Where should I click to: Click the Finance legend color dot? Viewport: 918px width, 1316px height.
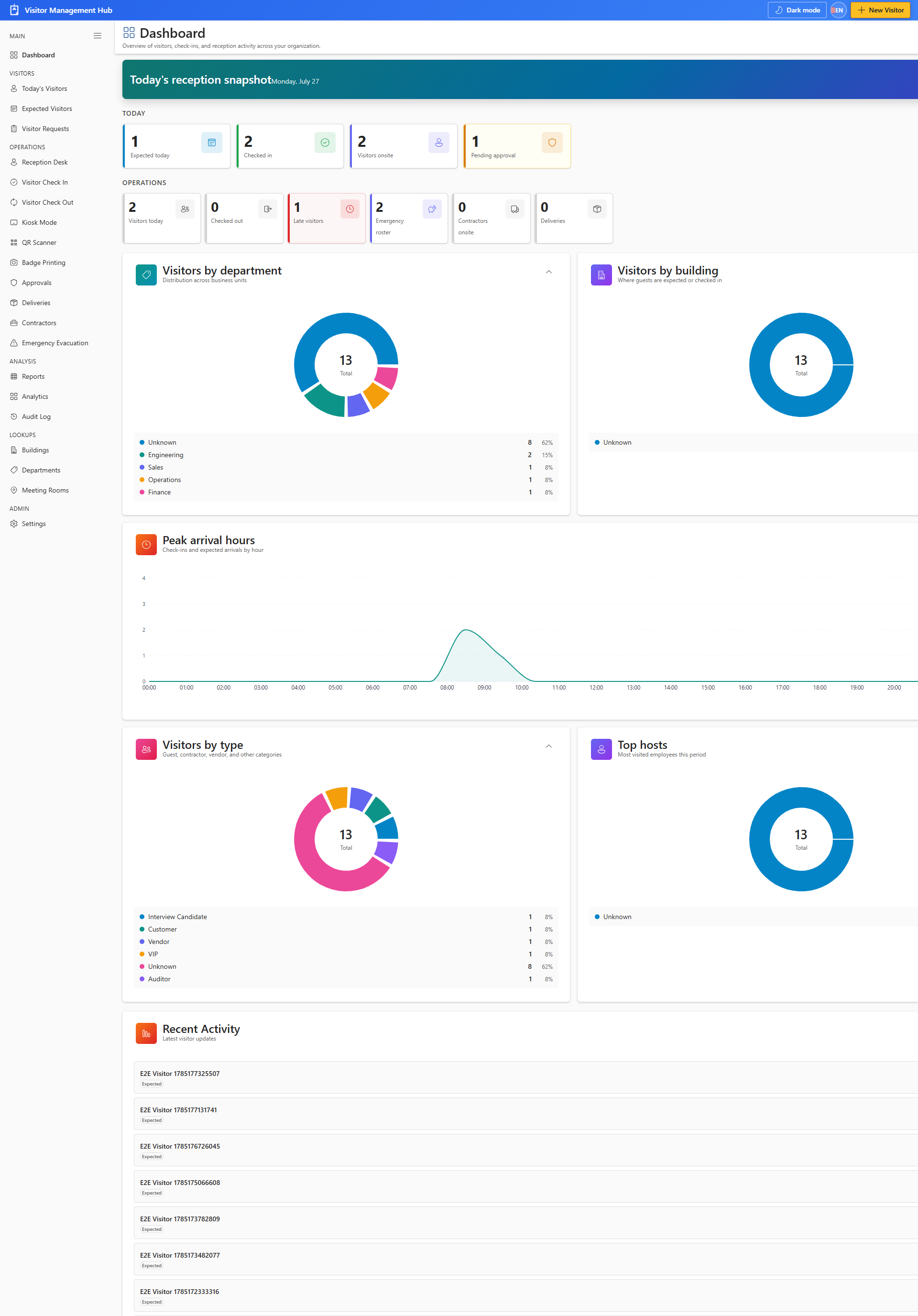(x=142, y=493)
